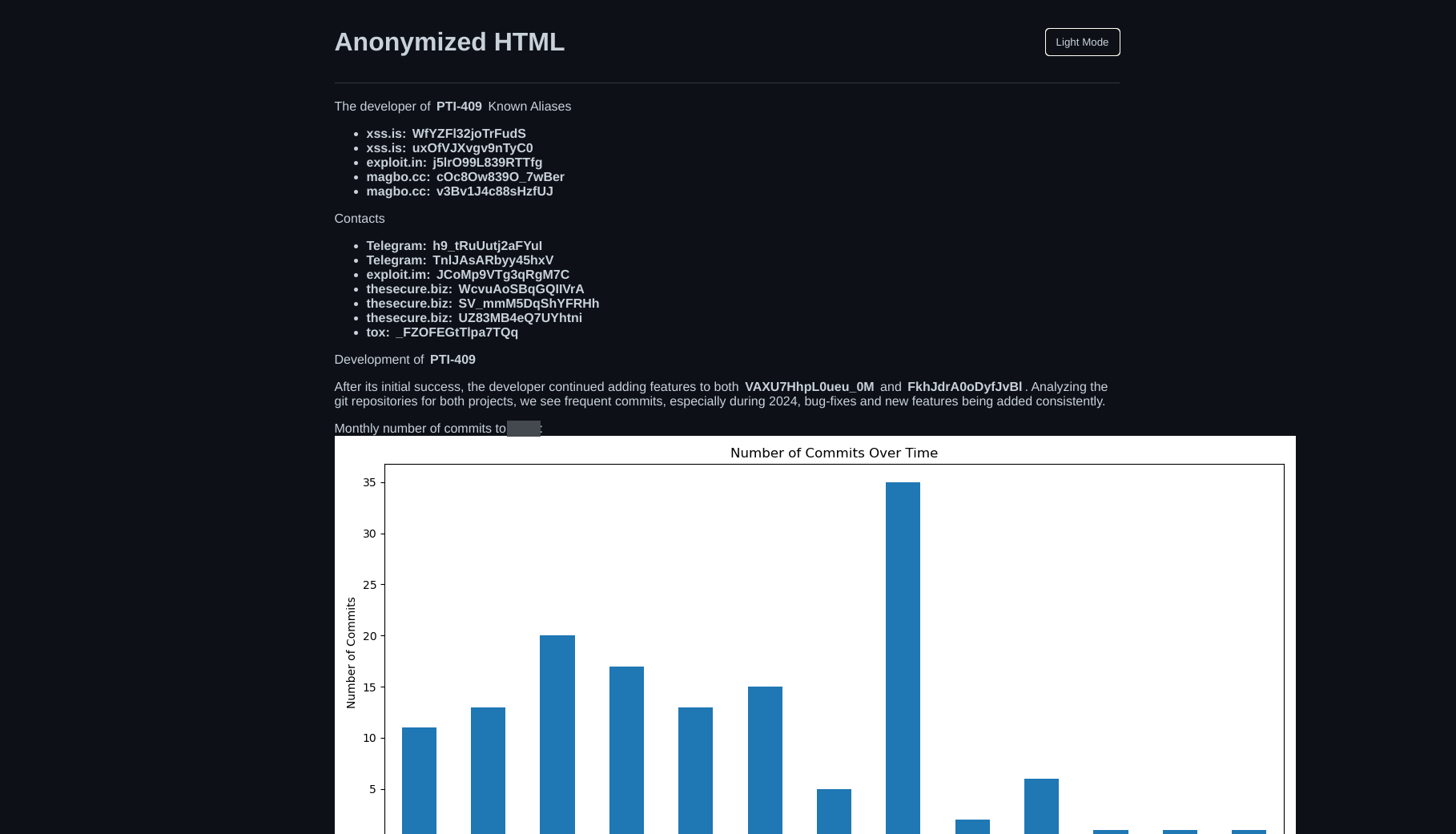Viewport: 1456px width, 834px height.
Task: Click the Anonymized HTML page heading
Action: coord(449,42)
